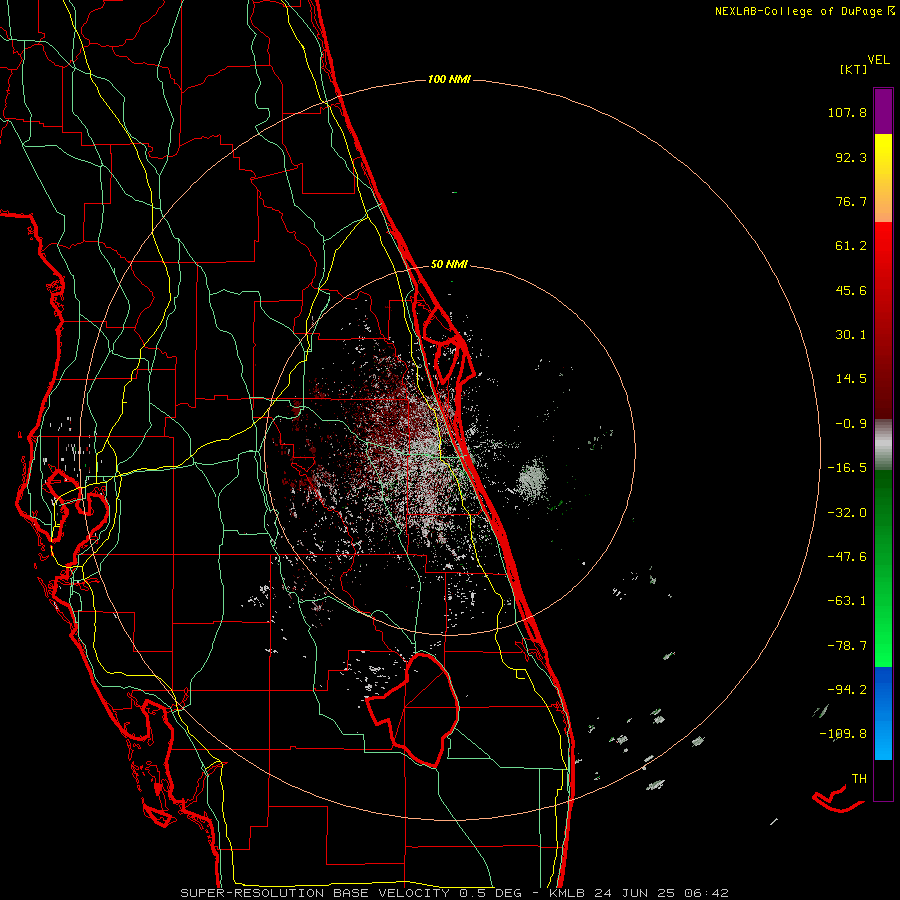Viewport: 900px width, 900px height.
Task: Select the 14.5 scale value
Action: point(851,379)
